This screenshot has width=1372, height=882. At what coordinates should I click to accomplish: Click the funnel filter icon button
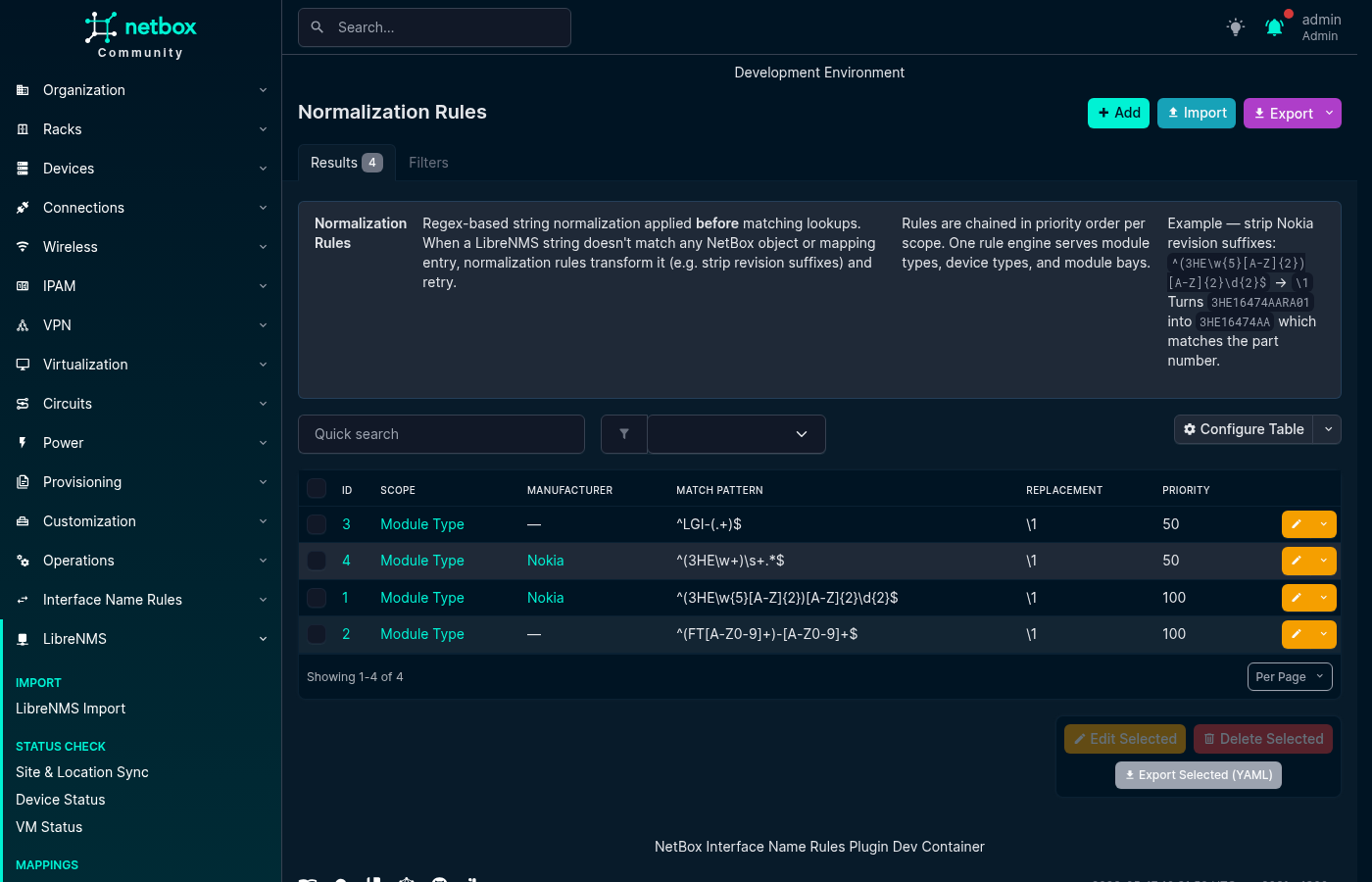pos(624,434)
